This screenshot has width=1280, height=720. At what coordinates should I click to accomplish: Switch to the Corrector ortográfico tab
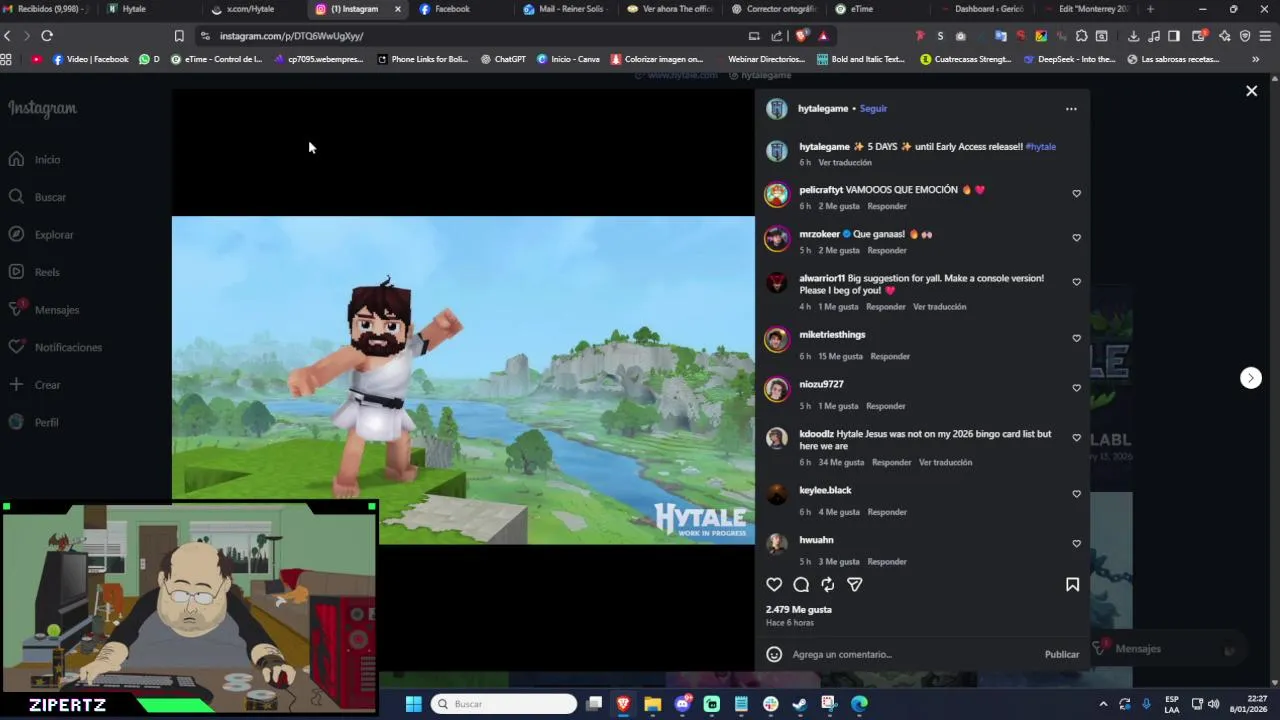(773, 9)
